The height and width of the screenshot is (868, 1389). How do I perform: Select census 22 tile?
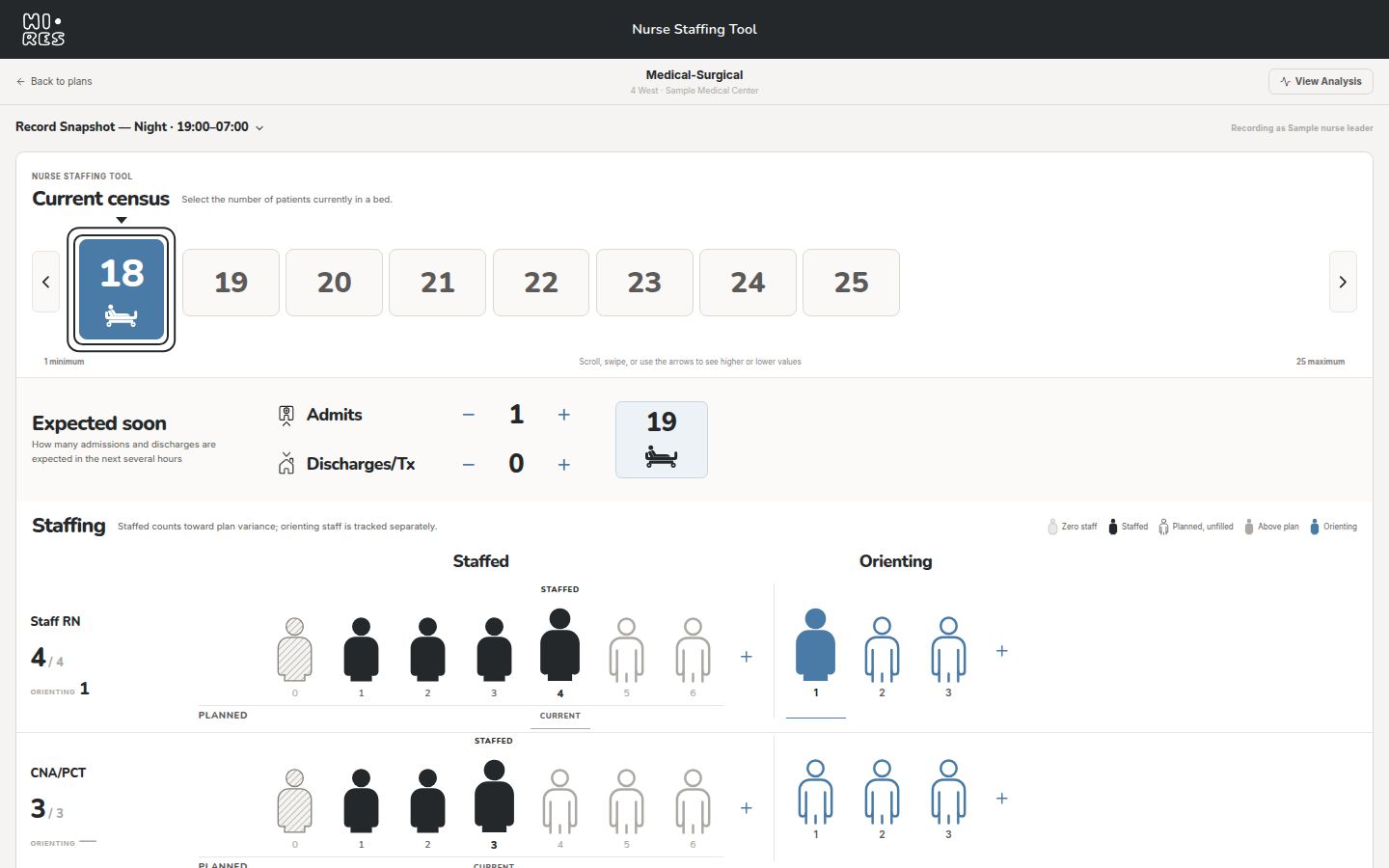pos(541,283)
